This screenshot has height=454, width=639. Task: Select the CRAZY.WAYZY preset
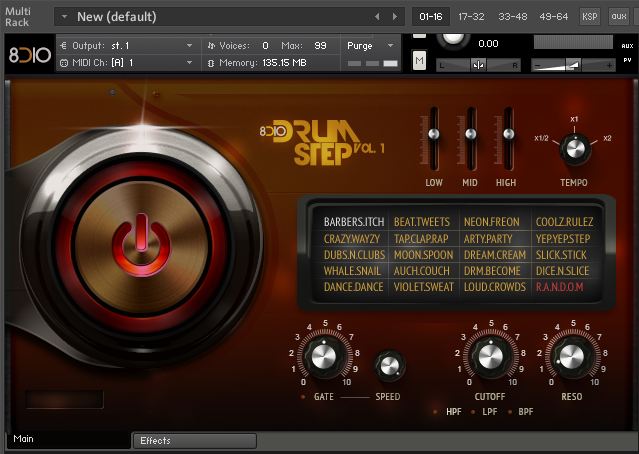(x=352, y=238)
